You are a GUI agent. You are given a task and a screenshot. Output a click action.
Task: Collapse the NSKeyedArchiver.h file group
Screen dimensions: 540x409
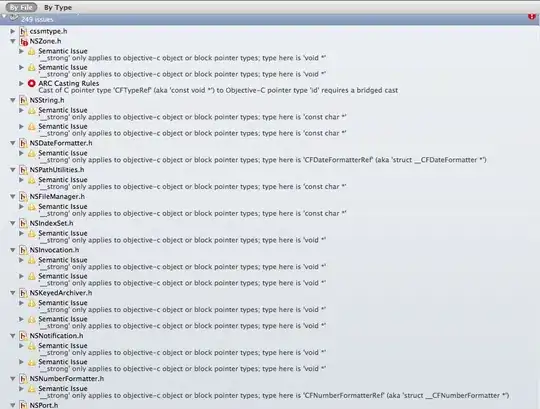pyautogui.click(x=13, y=293)
